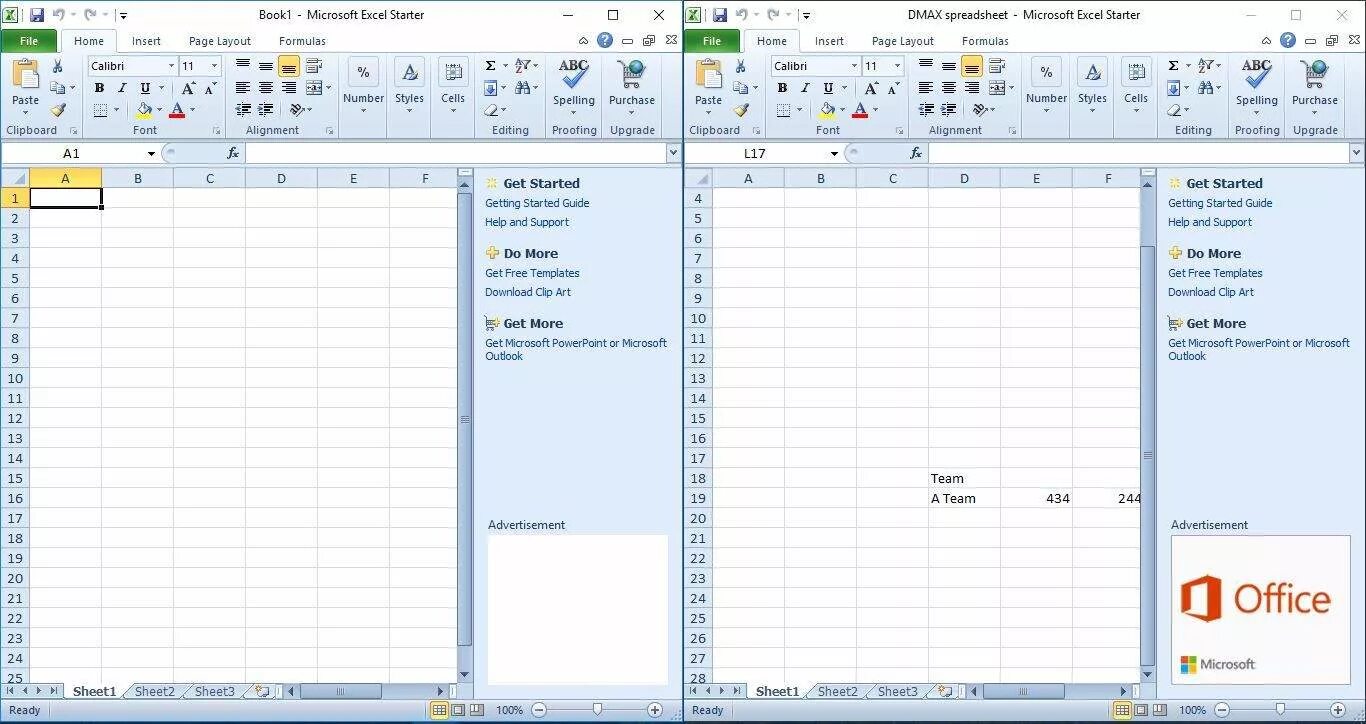Toggle Underline in Book1 window
The image size is (1366, 724).
click(x=145, y=88)
